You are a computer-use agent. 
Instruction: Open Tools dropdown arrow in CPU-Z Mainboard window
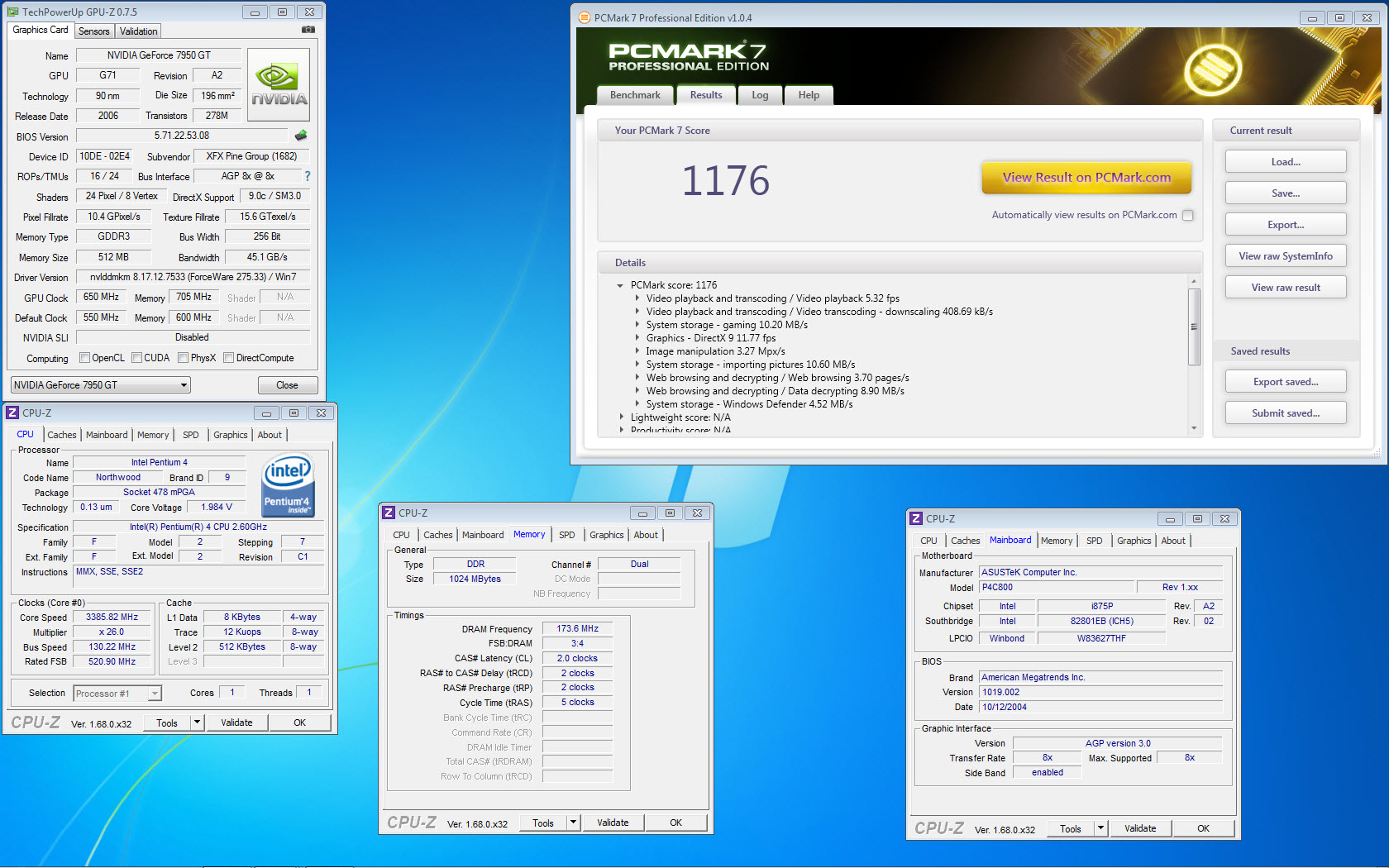[1101, 828]
